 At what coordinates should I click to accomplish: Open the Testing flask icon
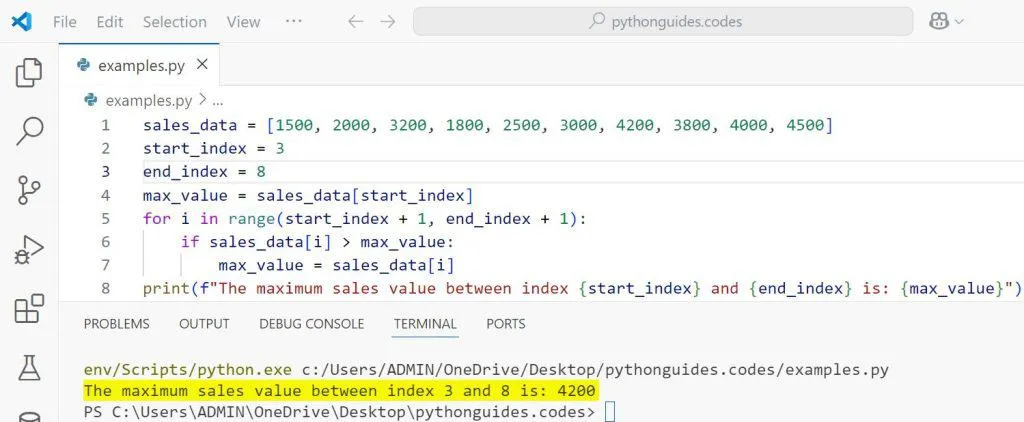[x=30, y=368]
